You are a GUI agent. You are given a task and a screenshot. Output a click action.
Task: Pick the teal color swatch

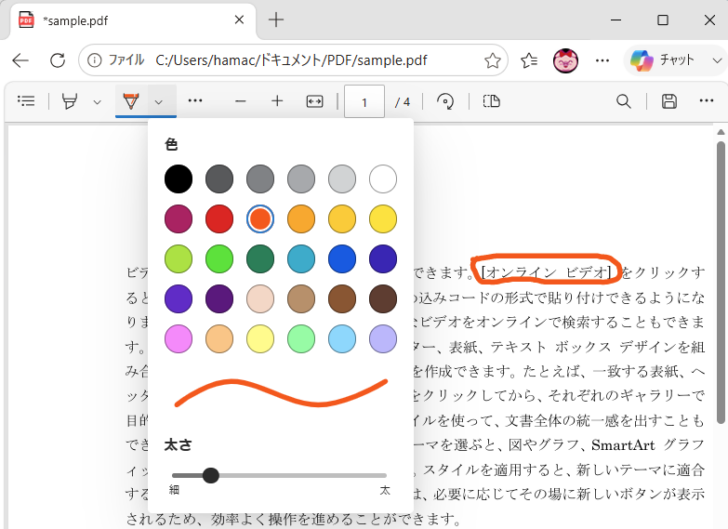(x=301, y=259)
